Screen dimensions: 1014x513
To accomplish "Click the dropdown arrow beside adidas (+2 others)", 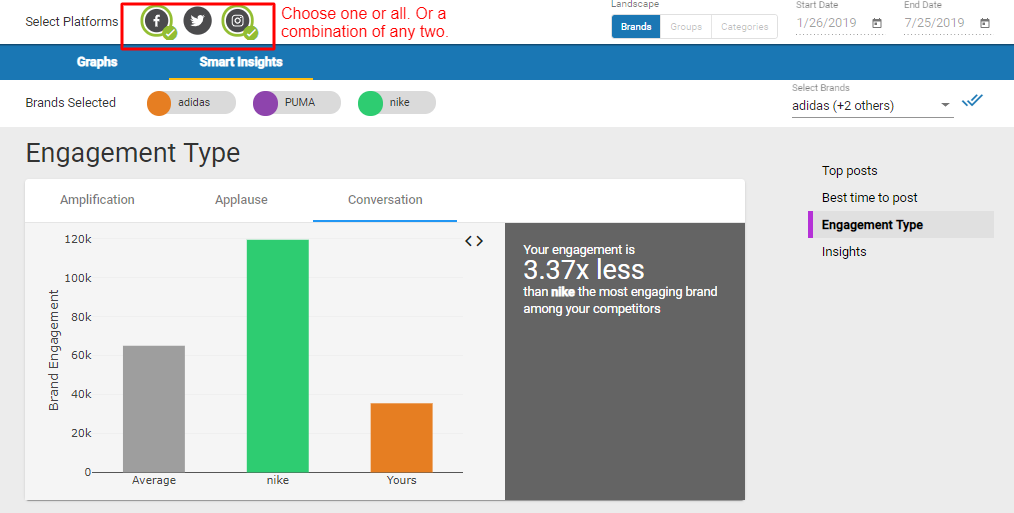I will [945, 105].
